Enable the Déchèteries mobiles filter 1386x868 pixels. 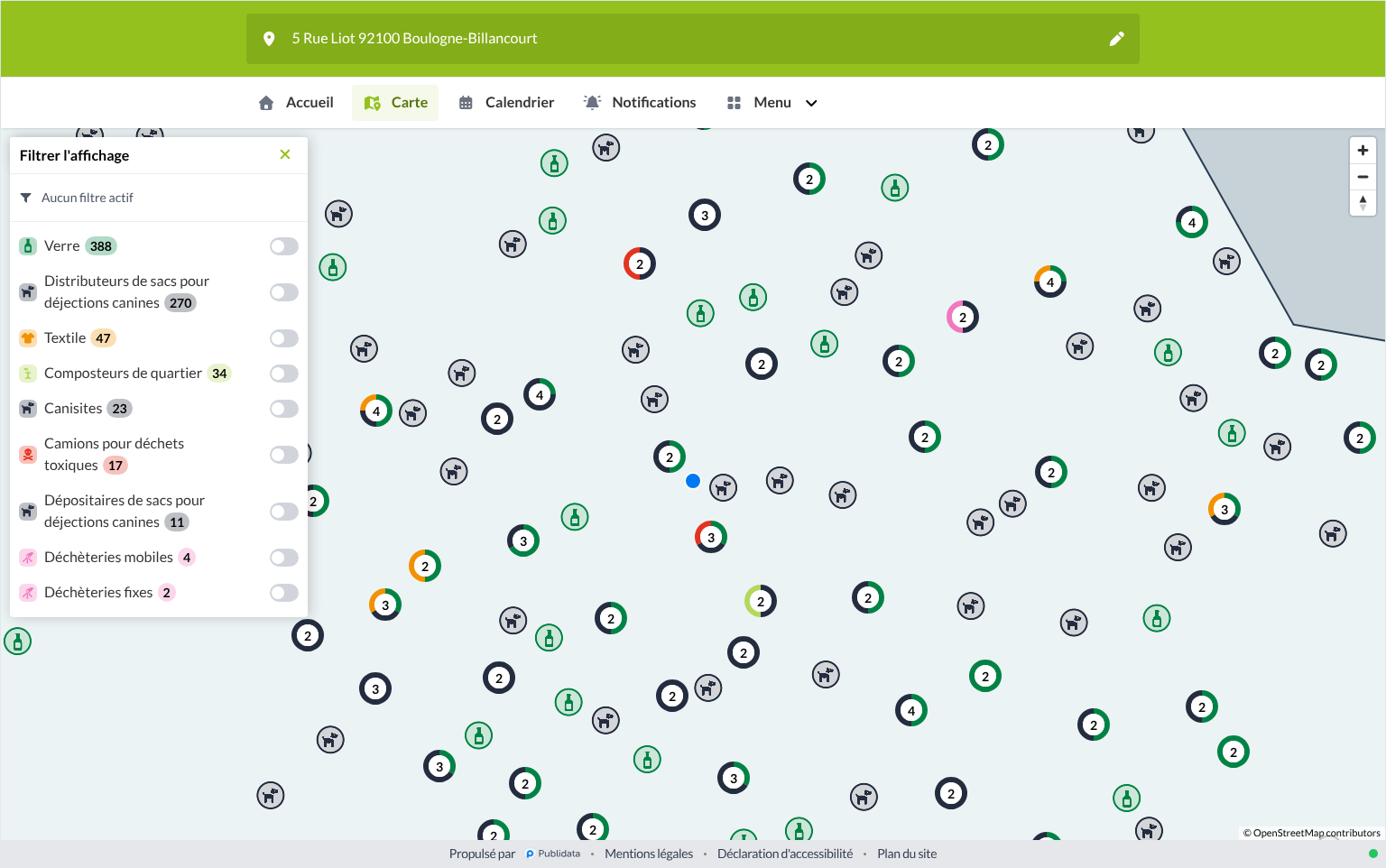pyautogui.click(x=284, y=558)
